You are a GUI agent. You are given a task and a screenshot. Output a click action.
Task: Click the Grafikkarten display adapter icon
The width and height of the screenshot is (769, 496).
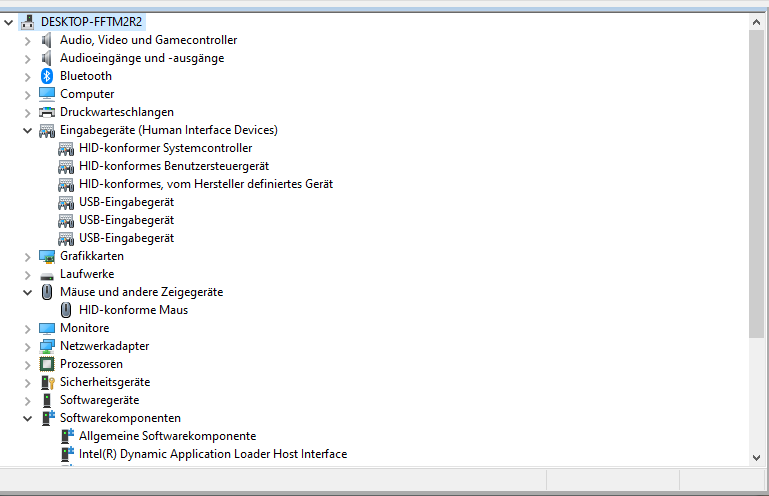pos(47,256)
